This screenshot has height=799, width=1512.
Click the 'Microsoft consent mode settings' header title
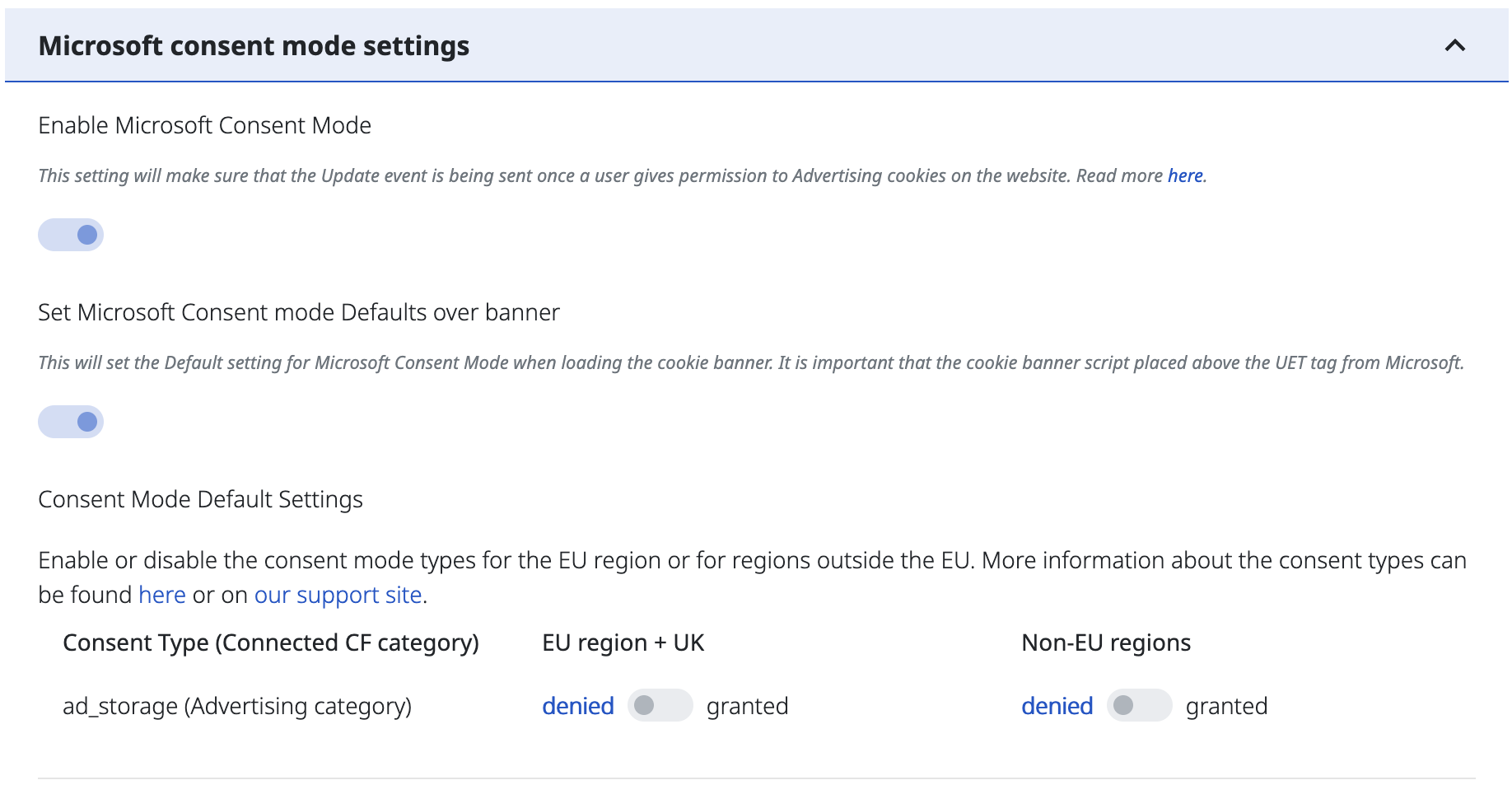[254, 46]
